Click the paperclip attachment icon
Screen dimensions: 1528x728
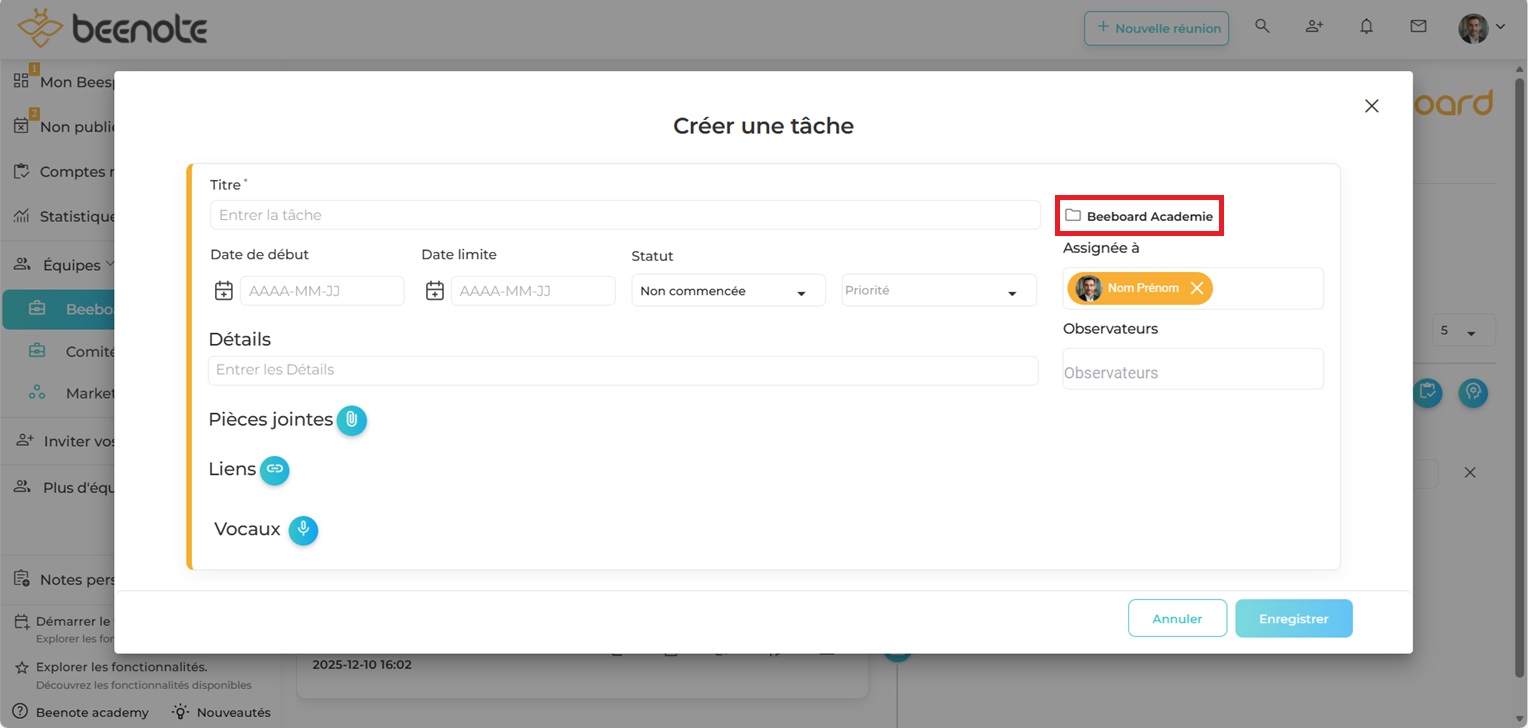click(351, 421)
